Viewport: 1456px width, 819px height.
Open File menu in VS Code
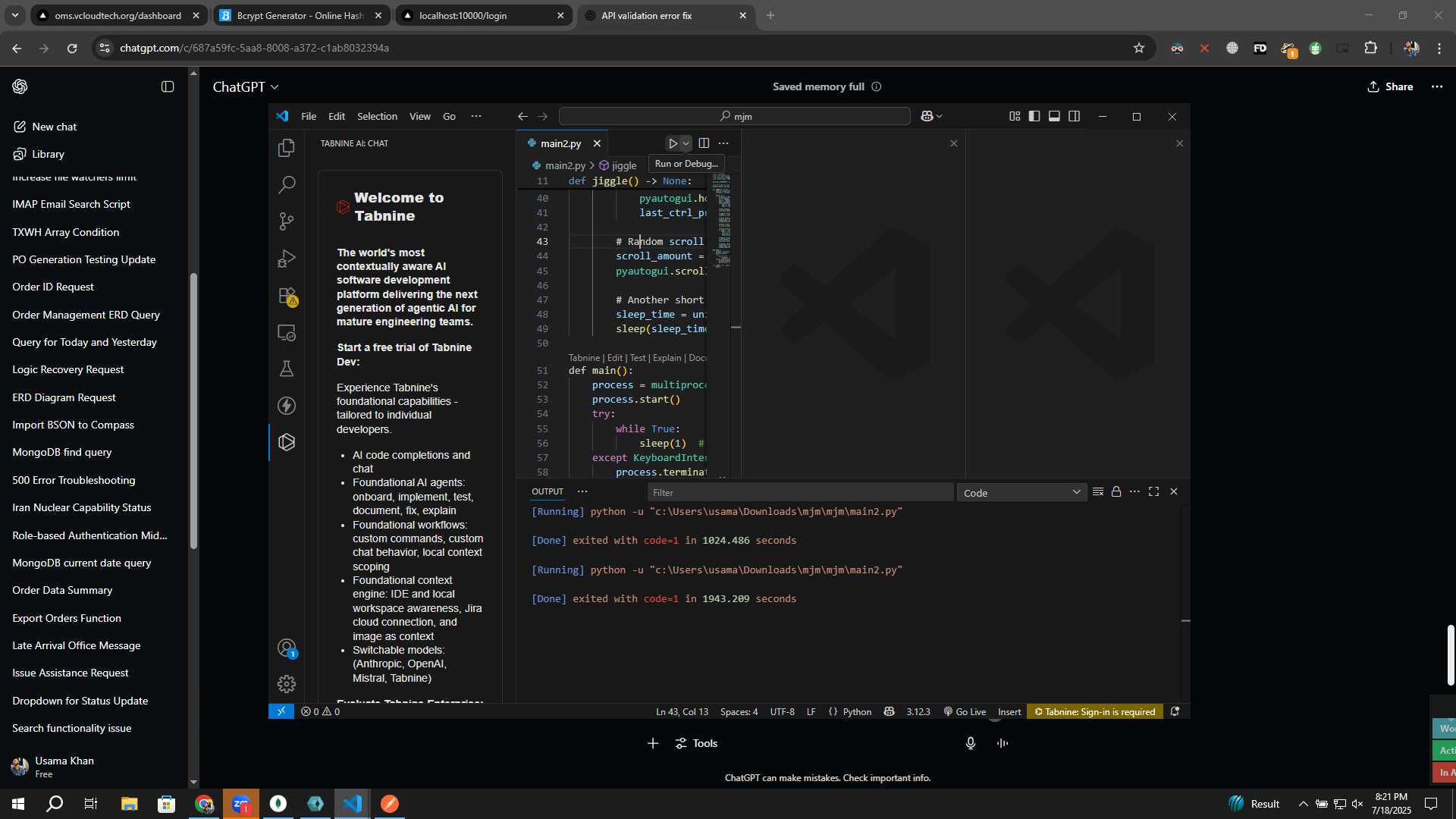pyautogui.click(x=309, y=116)
